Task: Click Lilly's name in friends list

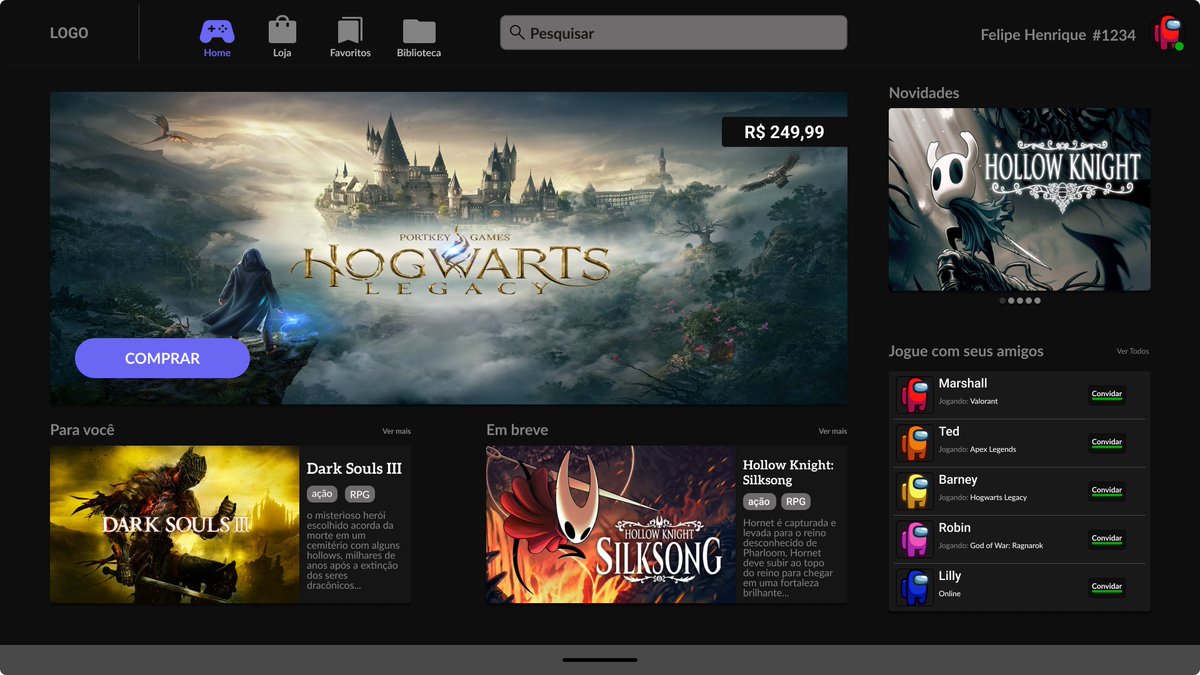Action: pyautogui.click(x=950, y=576)
